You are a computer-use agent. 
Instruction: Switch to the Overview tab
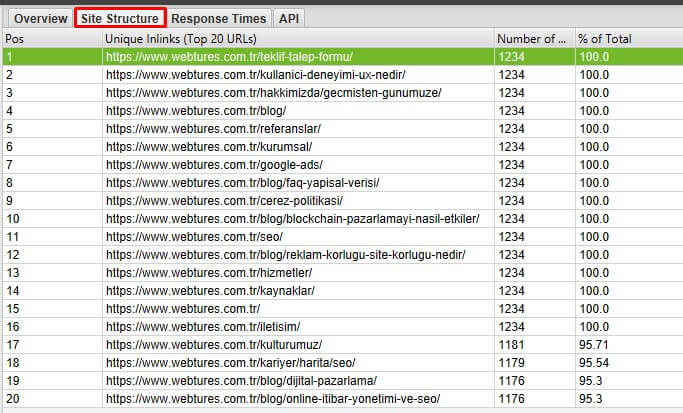click(41, 19)
